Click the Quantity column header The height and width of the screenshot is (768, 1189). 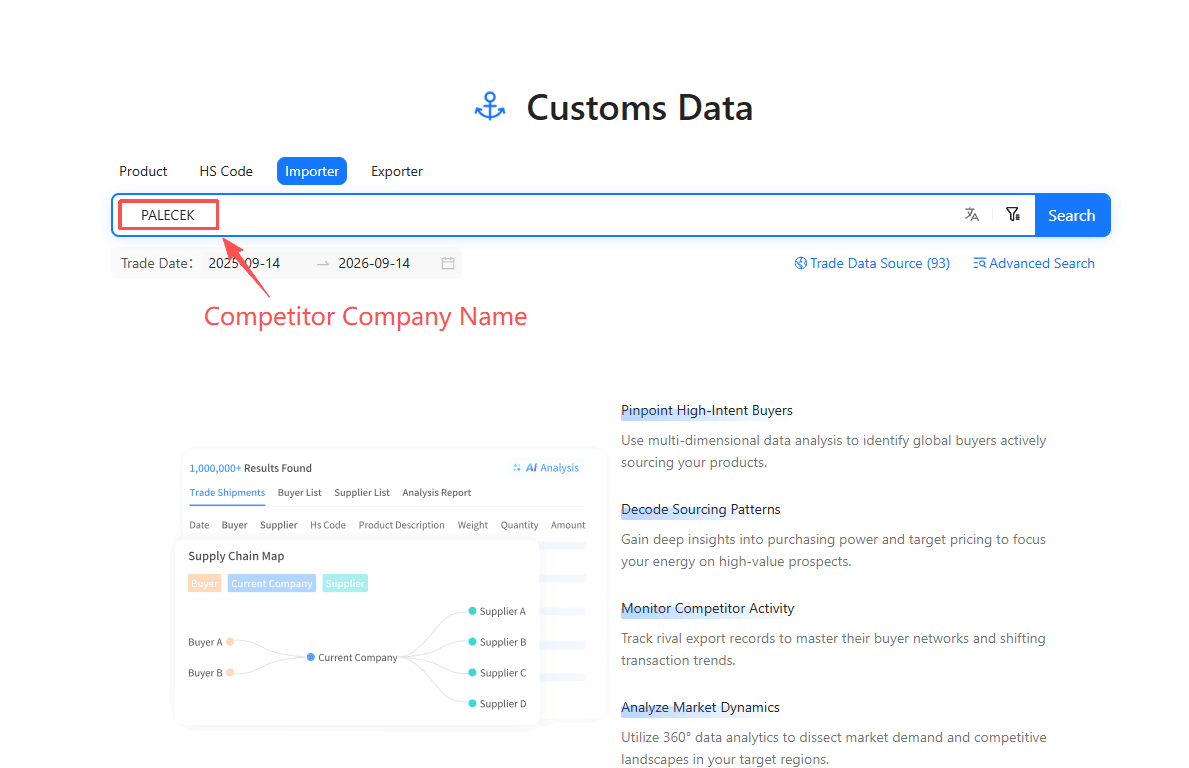(x=519, y=525)
